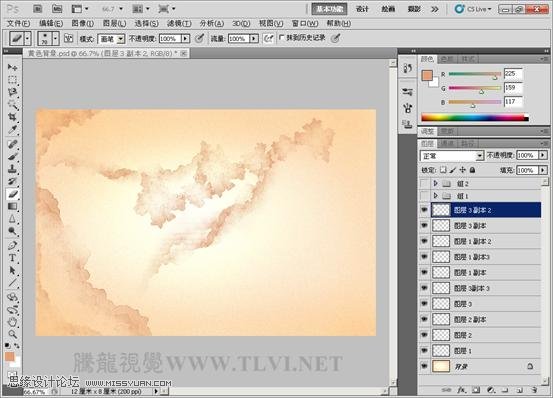Hide the 图层 3 layer

point(424,304)
